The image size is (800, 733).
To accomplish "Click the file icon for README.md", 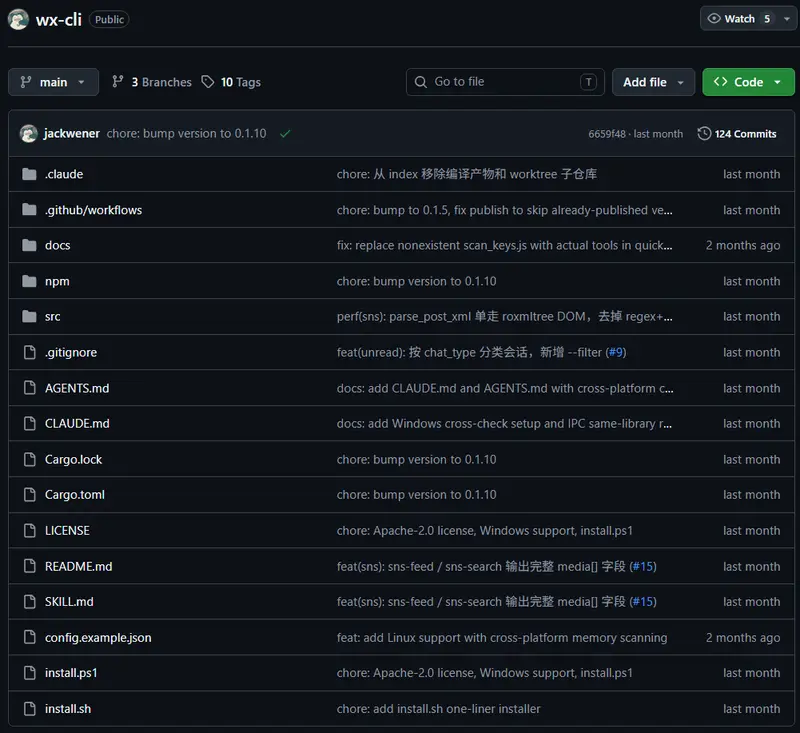I will click(30, 566).
